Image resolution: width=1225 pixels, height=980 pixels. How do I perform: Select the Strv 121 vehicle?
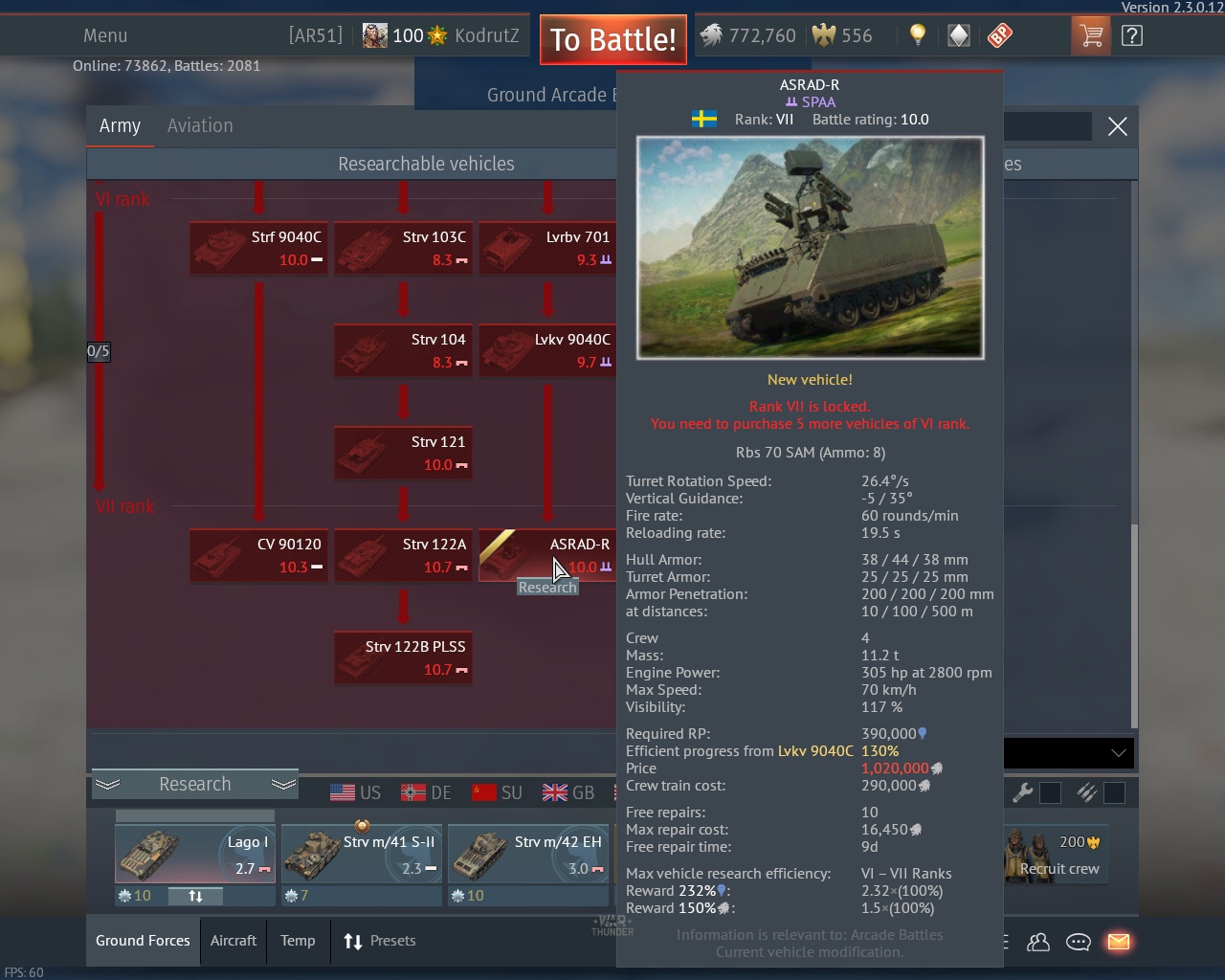coord(403,453)
